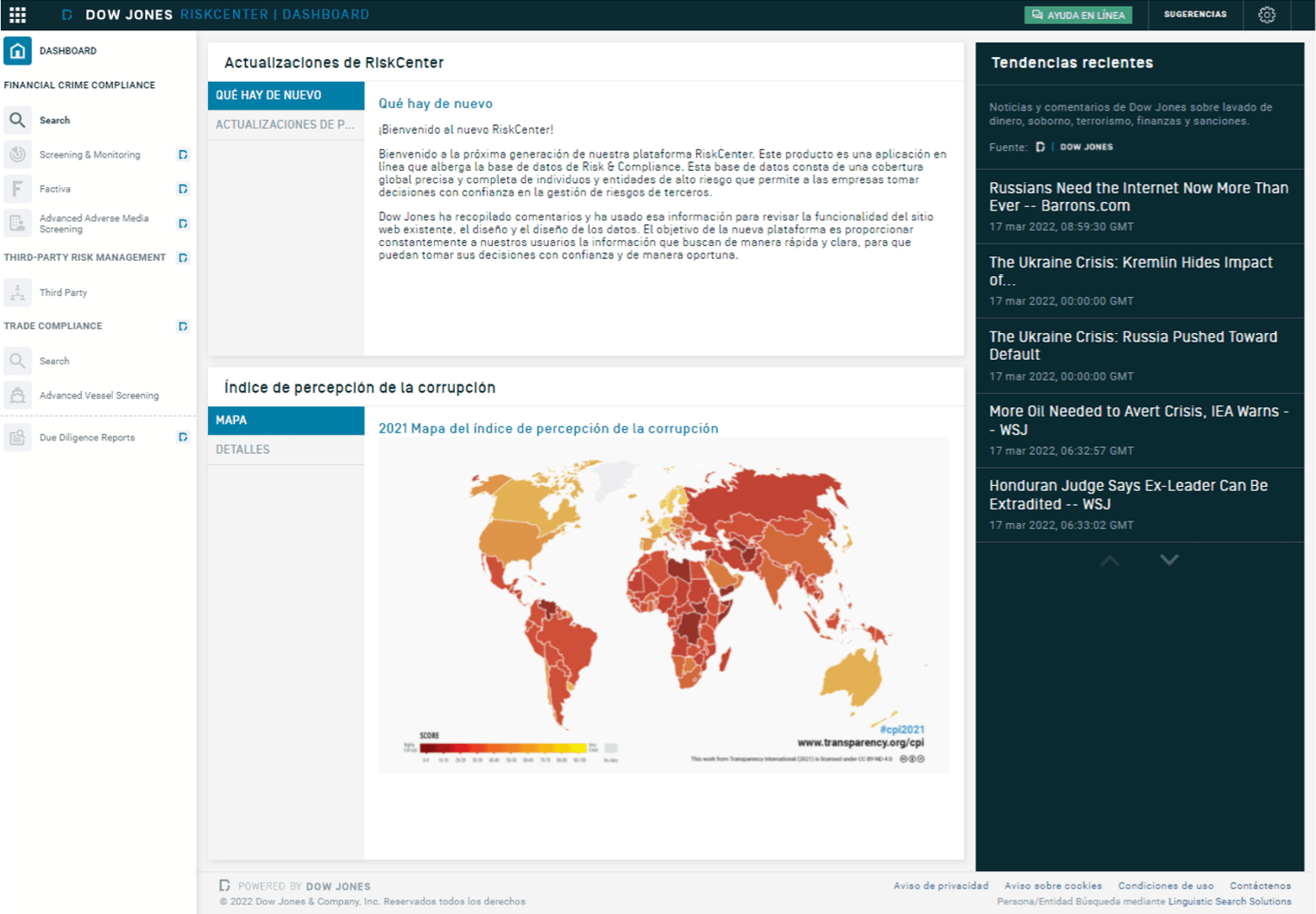
Task: Click the badge icon beside Factiva
Action: coord(183,189)
